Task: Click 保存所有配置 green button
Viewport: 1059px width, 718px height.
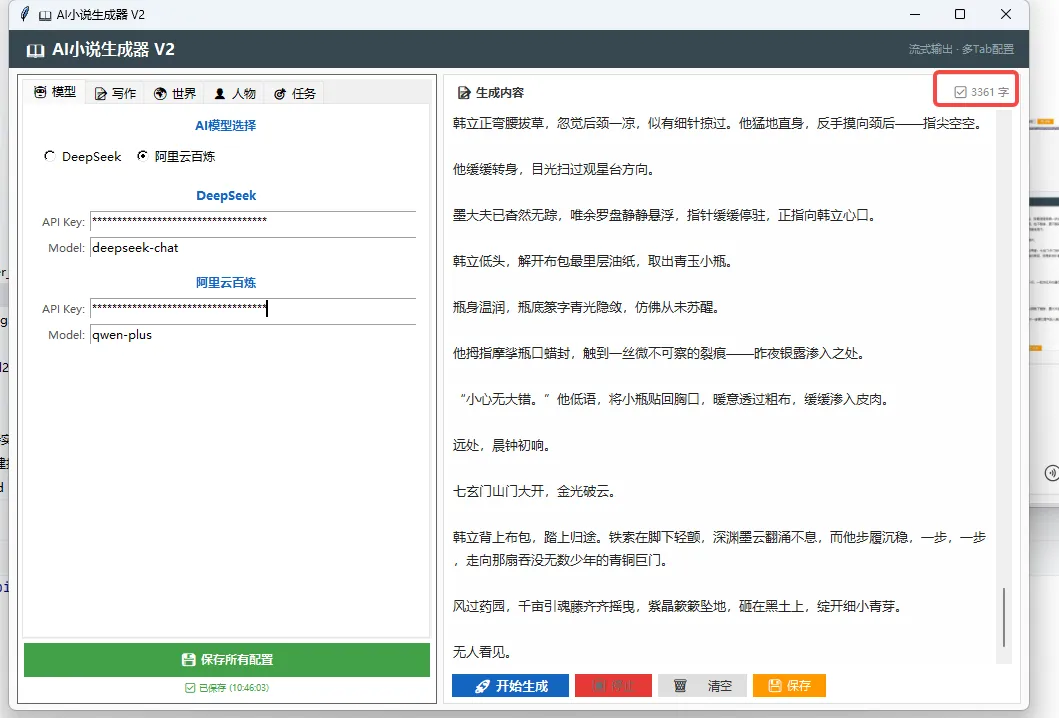Action: 227,660
